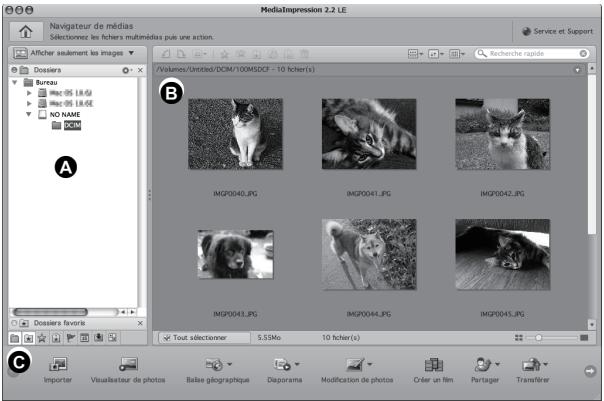The width and height of the screenshot is (604, 401).
Task: Click the folder tree horizontal scrollbar
Action: coord(50,312)
